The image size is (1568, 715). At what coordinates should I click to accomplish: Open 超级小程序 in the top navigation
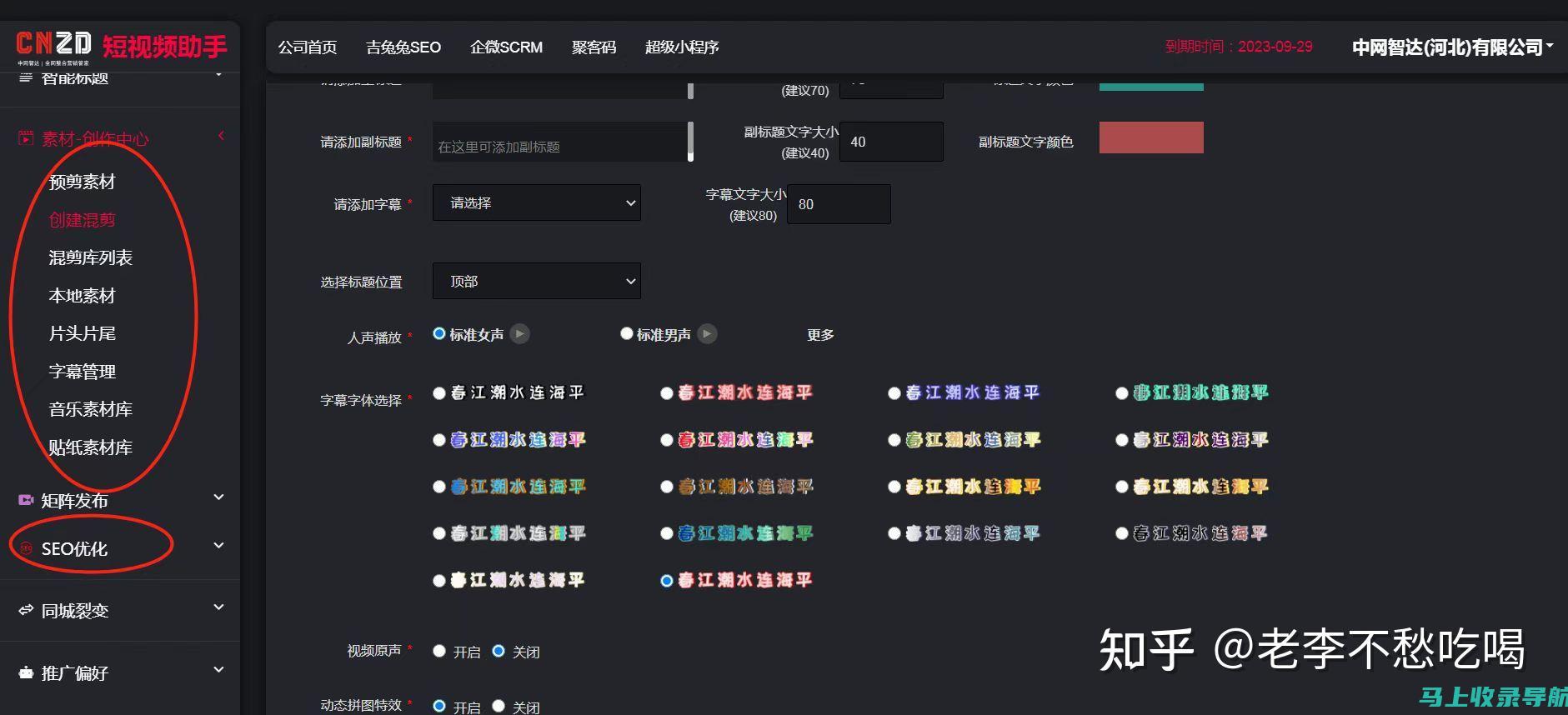point(682,47)
